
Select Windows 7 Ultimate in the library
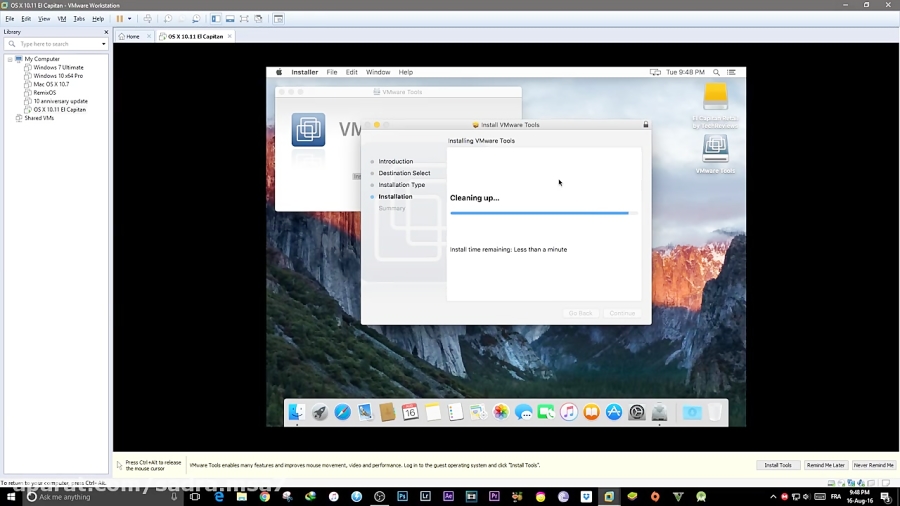[58, 67]
